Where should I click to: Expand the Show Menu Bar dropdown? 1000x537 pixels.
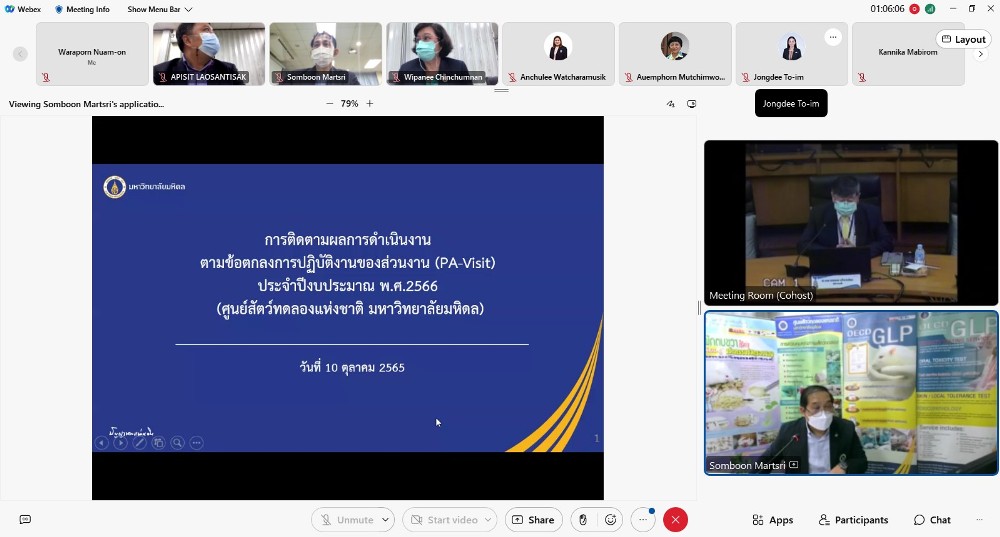click(160, 9)
